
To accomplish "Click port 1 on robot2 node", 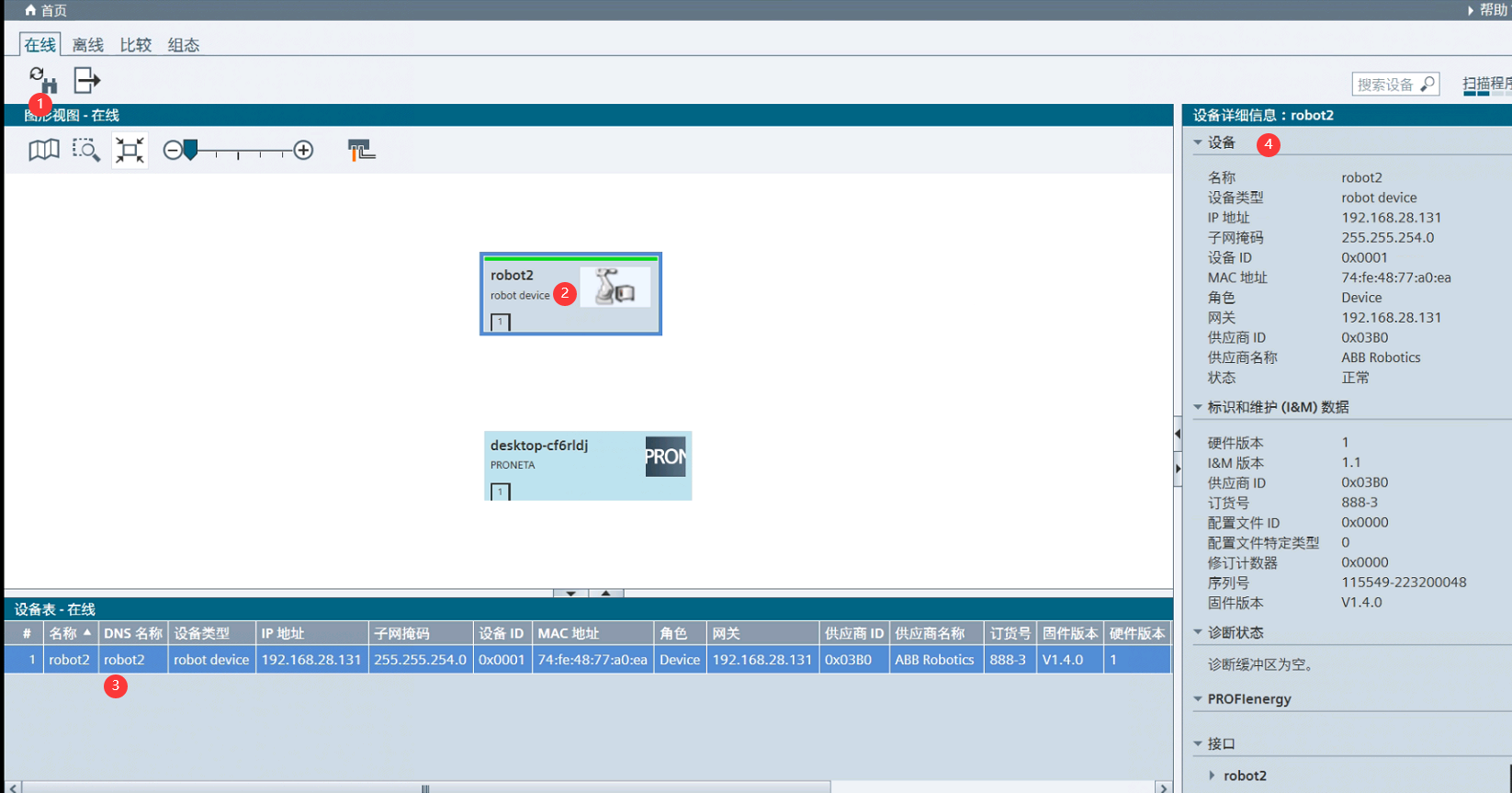I will (x=501, y=323).
